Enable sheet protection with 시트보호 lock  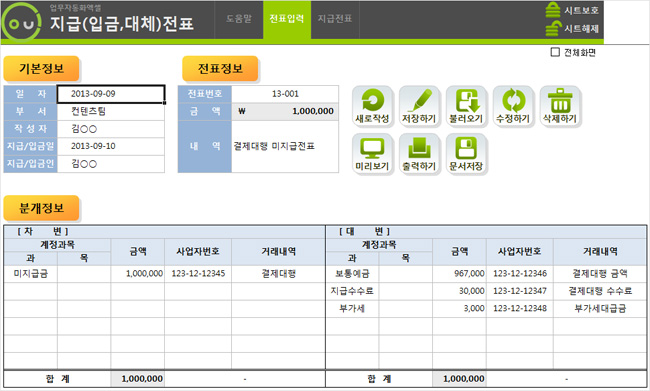572,10
